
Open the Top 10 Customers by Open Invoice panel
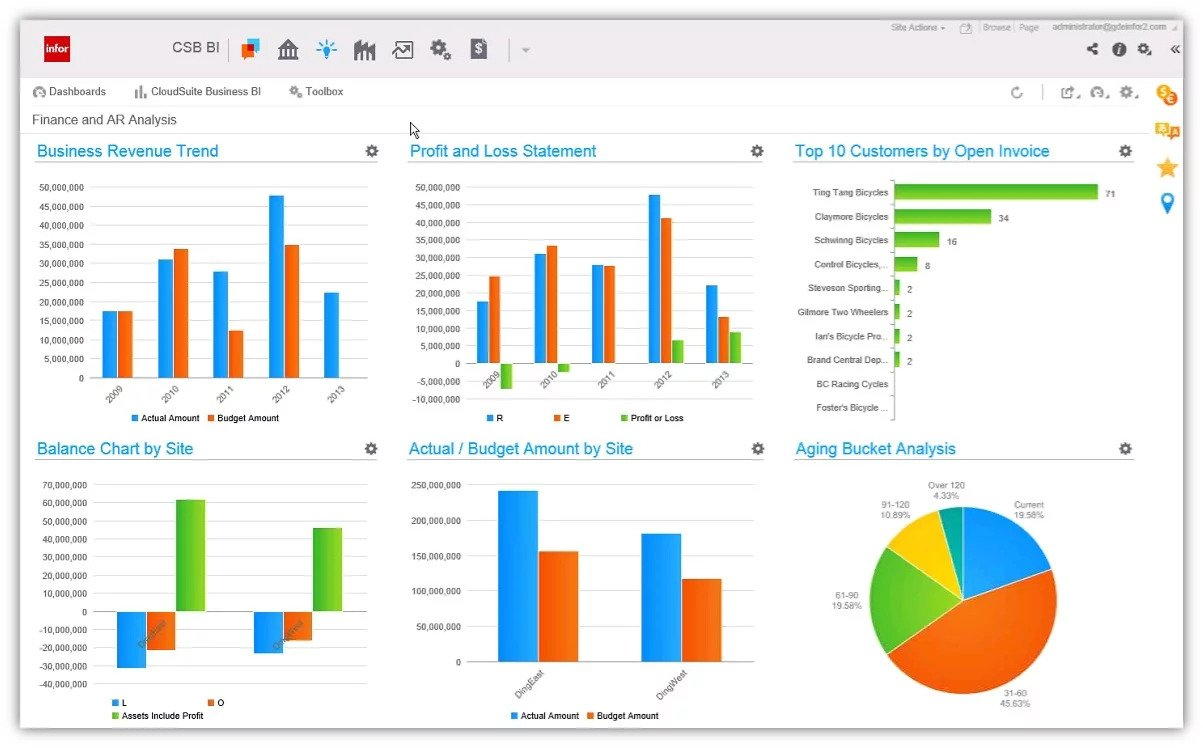point(921,151)
